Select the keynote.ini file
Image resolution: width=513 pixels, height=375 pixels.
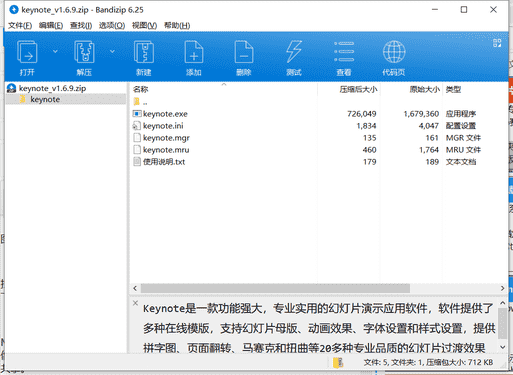click(x=163, y=126)
